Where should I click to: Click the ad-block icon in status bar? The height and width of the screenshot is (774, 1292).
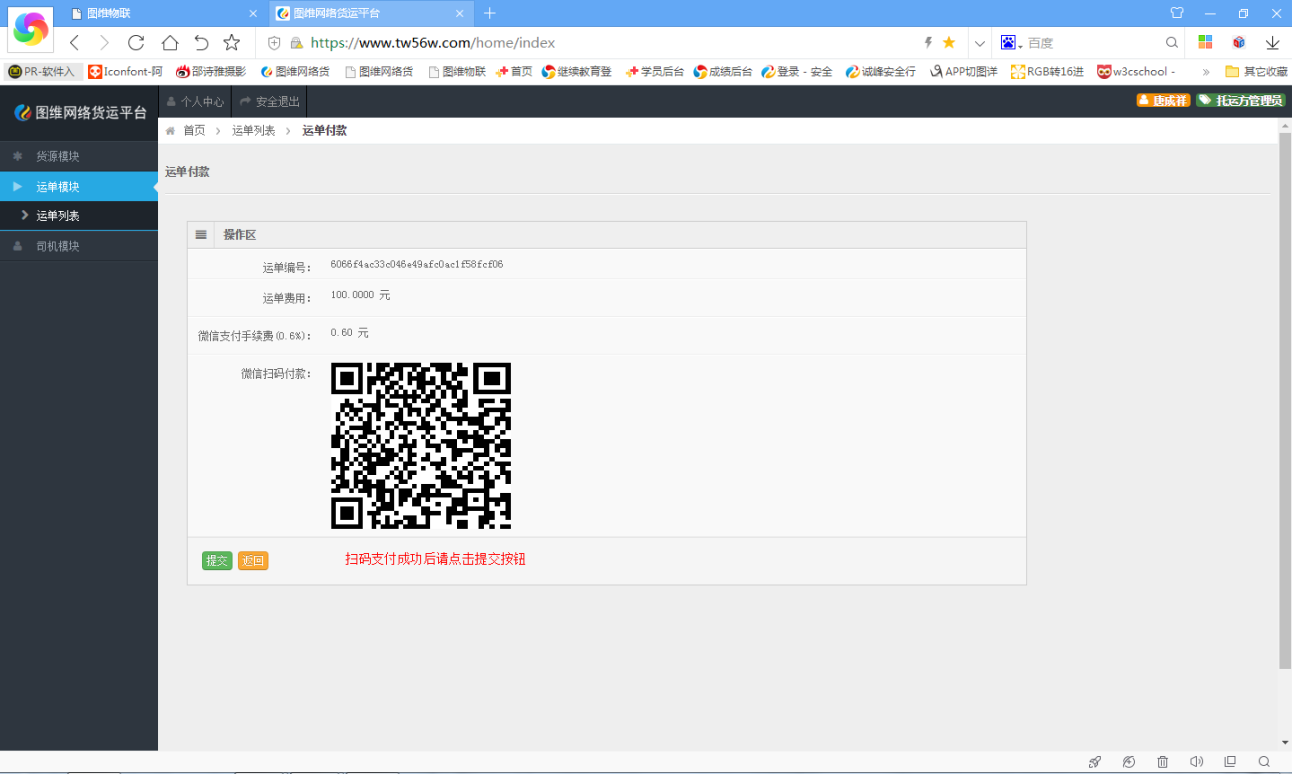(1129, 762)
